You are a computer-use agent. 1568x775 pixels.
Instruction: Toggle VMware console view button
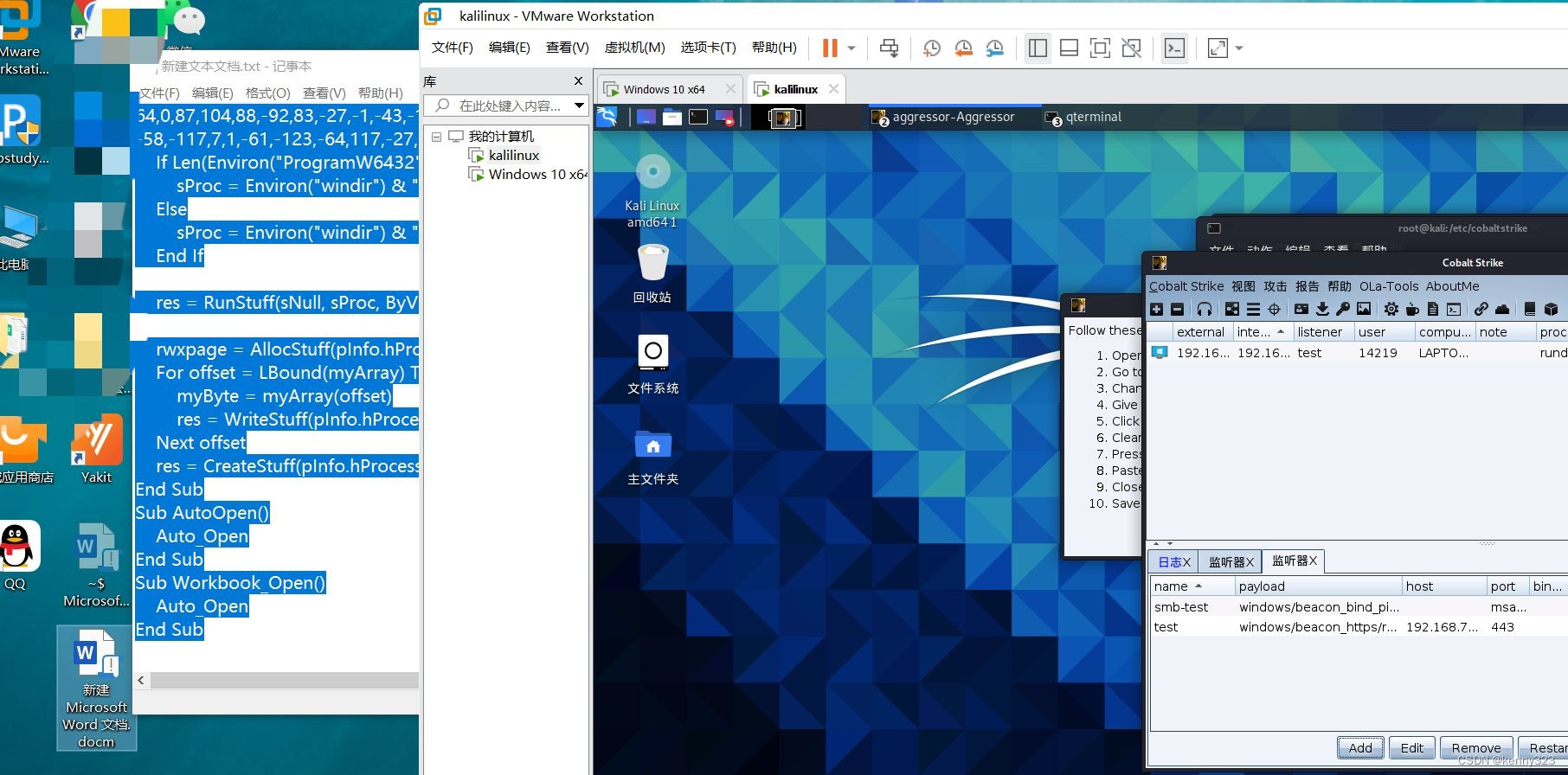coord(1174,48)
